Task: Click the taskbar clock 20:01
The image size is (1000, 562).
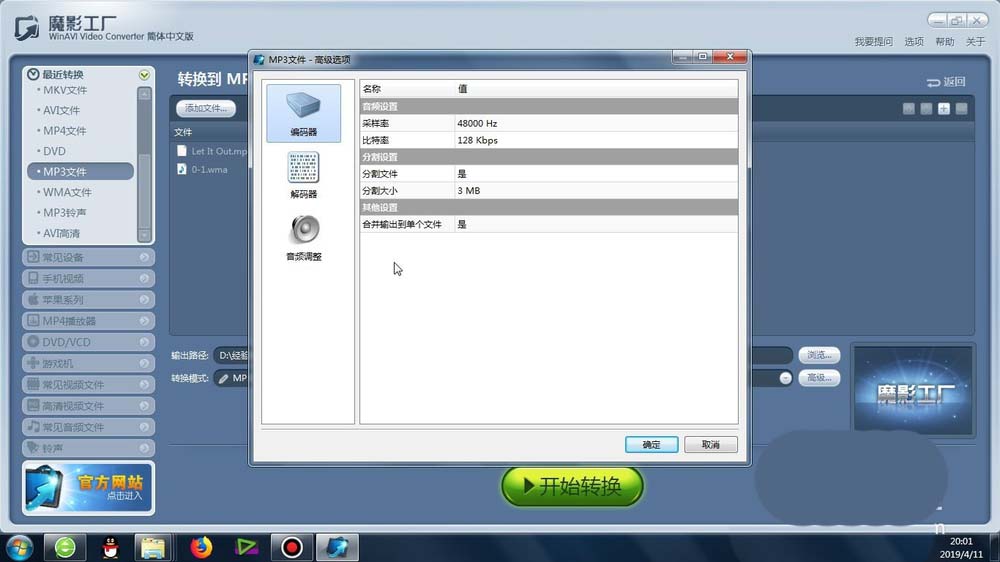Action: (961, 541)
